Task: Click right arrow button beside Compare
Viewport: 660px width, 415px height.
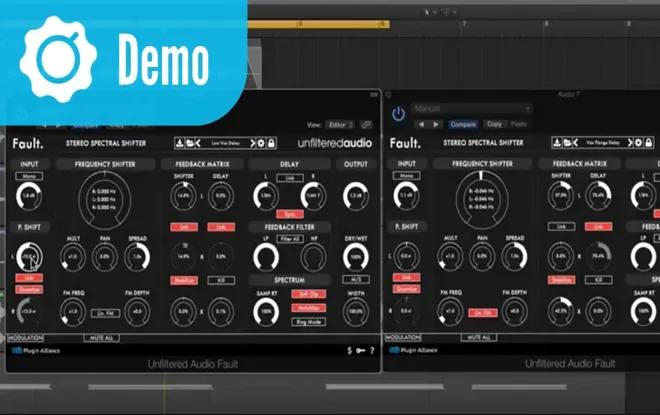Action: click(x=436, y=124)
